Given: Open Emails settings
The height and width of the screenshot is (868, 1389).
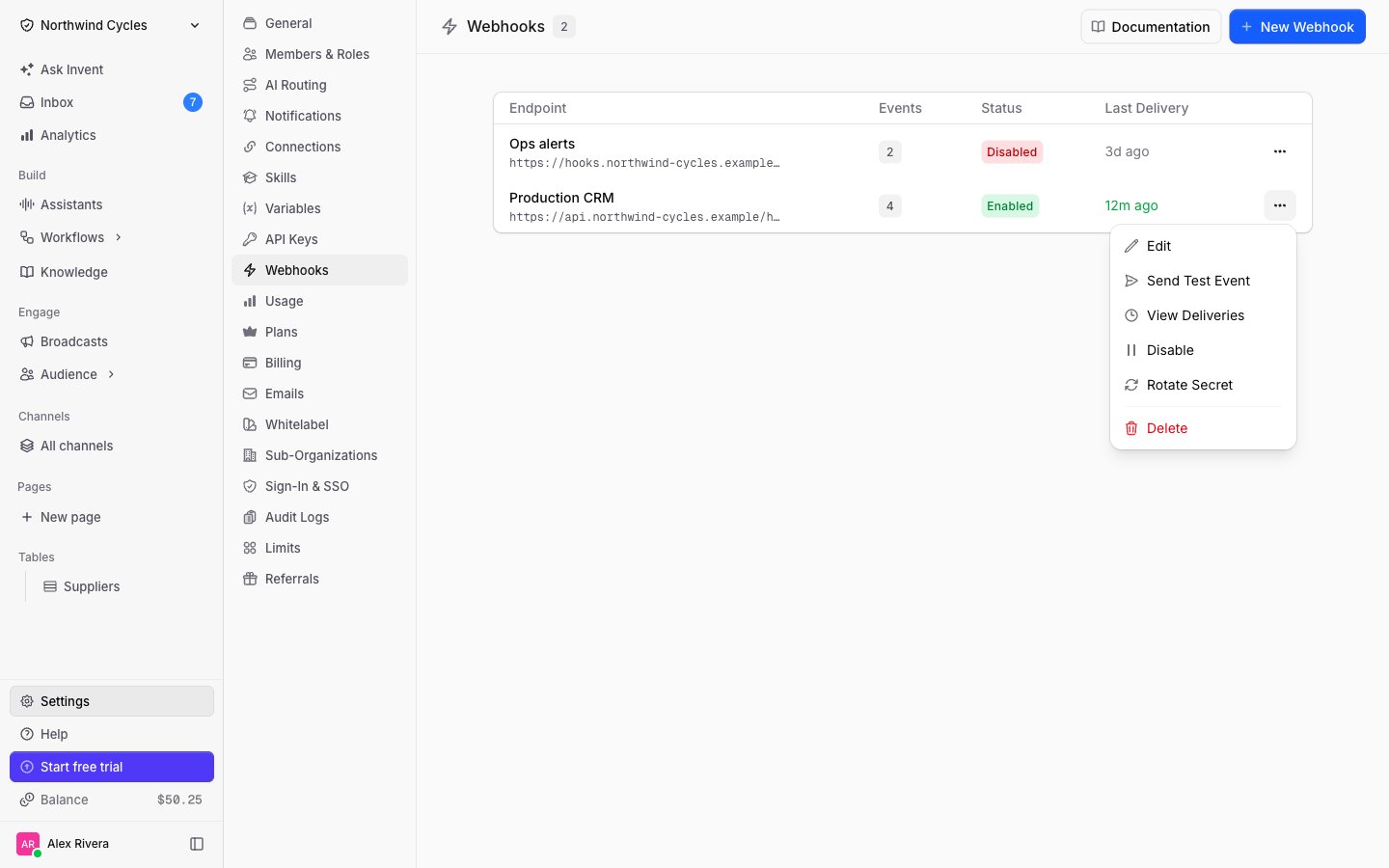Looking at the screenshot, I should pos(319,393).
